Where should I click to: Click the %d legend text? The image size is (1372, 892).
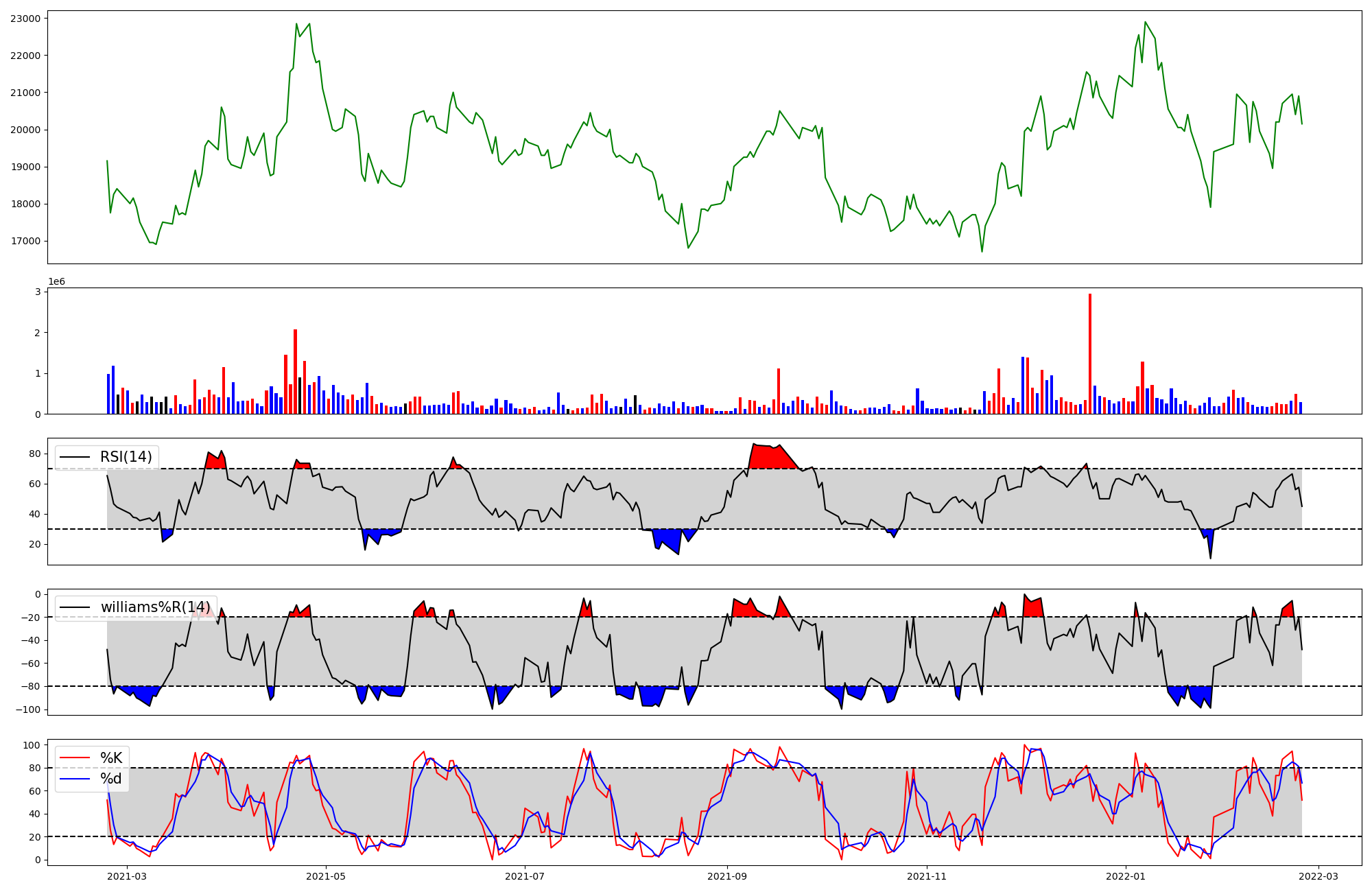click(x=111, y=779)
